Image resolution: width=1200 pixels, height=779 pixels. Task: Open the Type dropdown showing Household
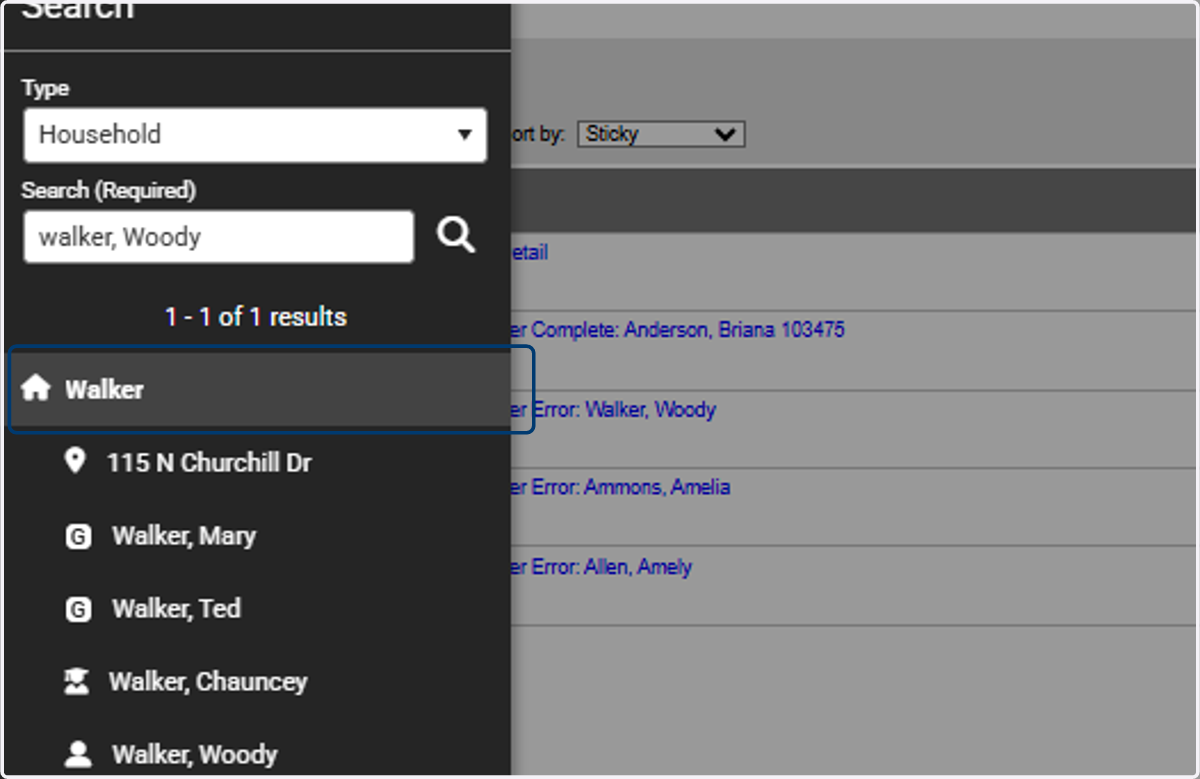pos(255,135)
